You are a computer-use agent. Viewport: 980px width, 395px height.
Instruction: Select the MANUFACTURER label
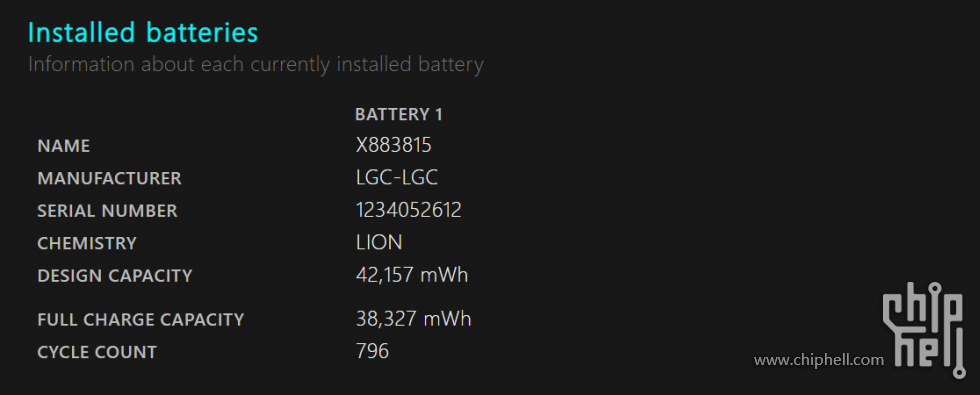(x=109, y=179)
